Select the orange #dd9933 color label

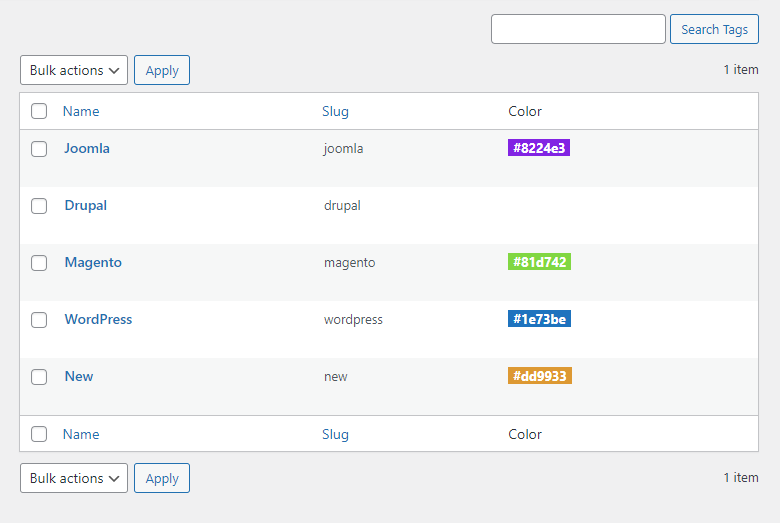pos(540,376)
